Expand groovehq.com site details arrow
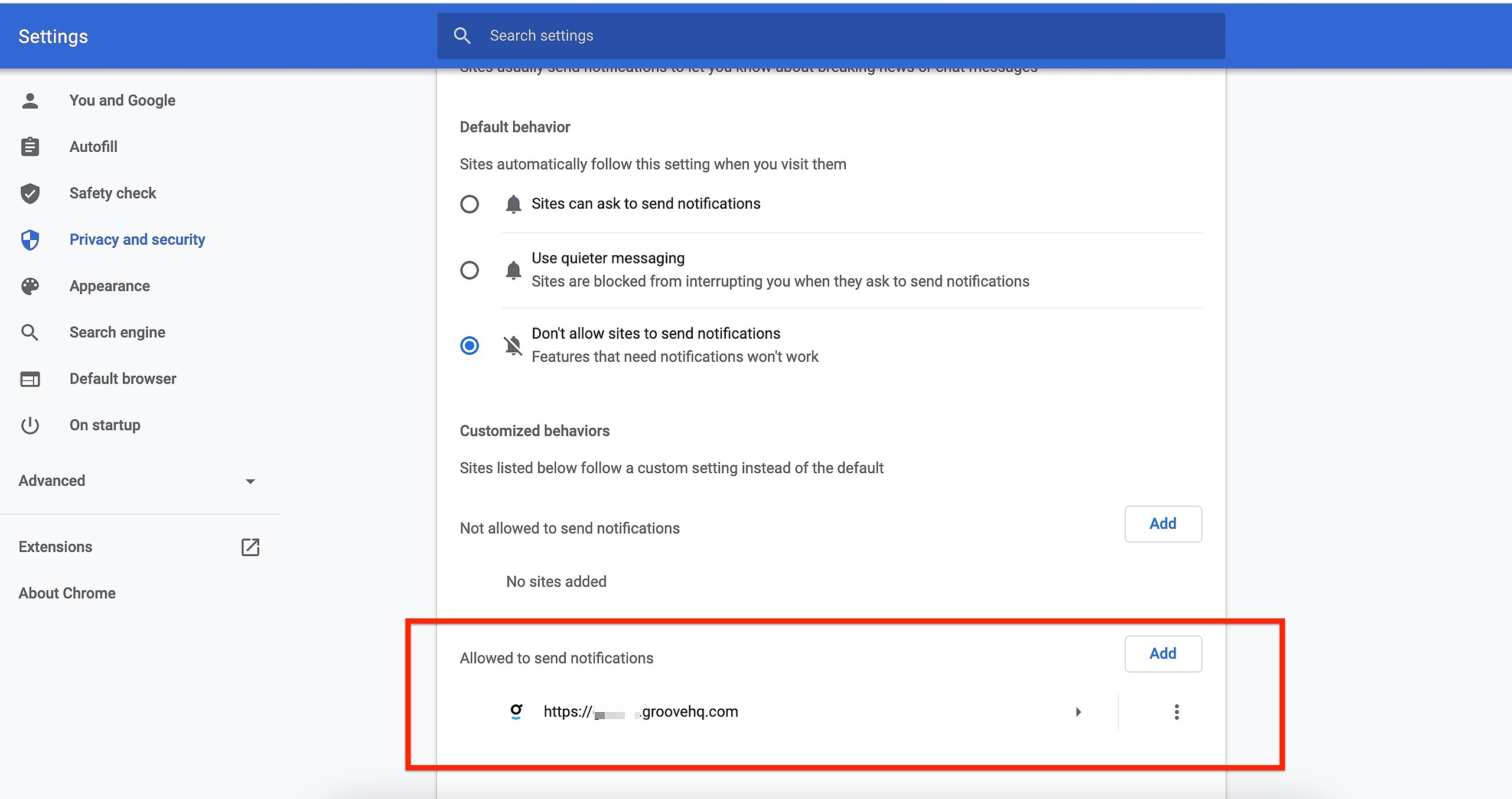Screen dimensions: 1512x799 [x=1078, y=712]
